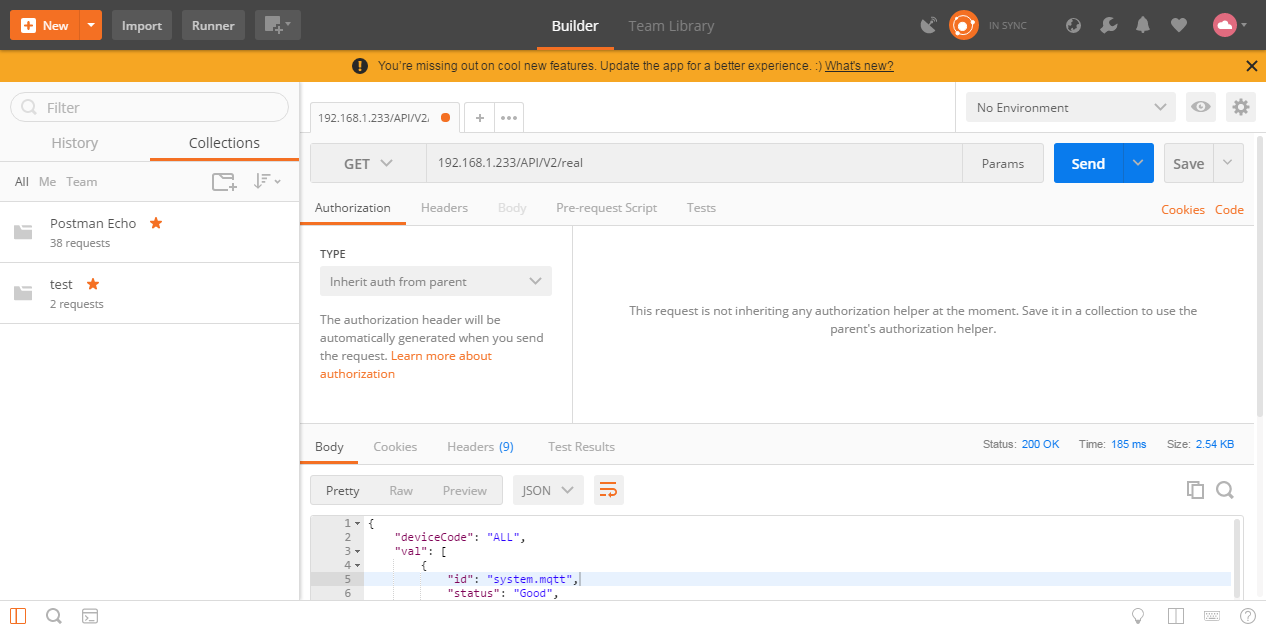The height and width of the screenshot is (631, 1266).
Task: Open the collections sort dropdown
Action: coord(267,182)
